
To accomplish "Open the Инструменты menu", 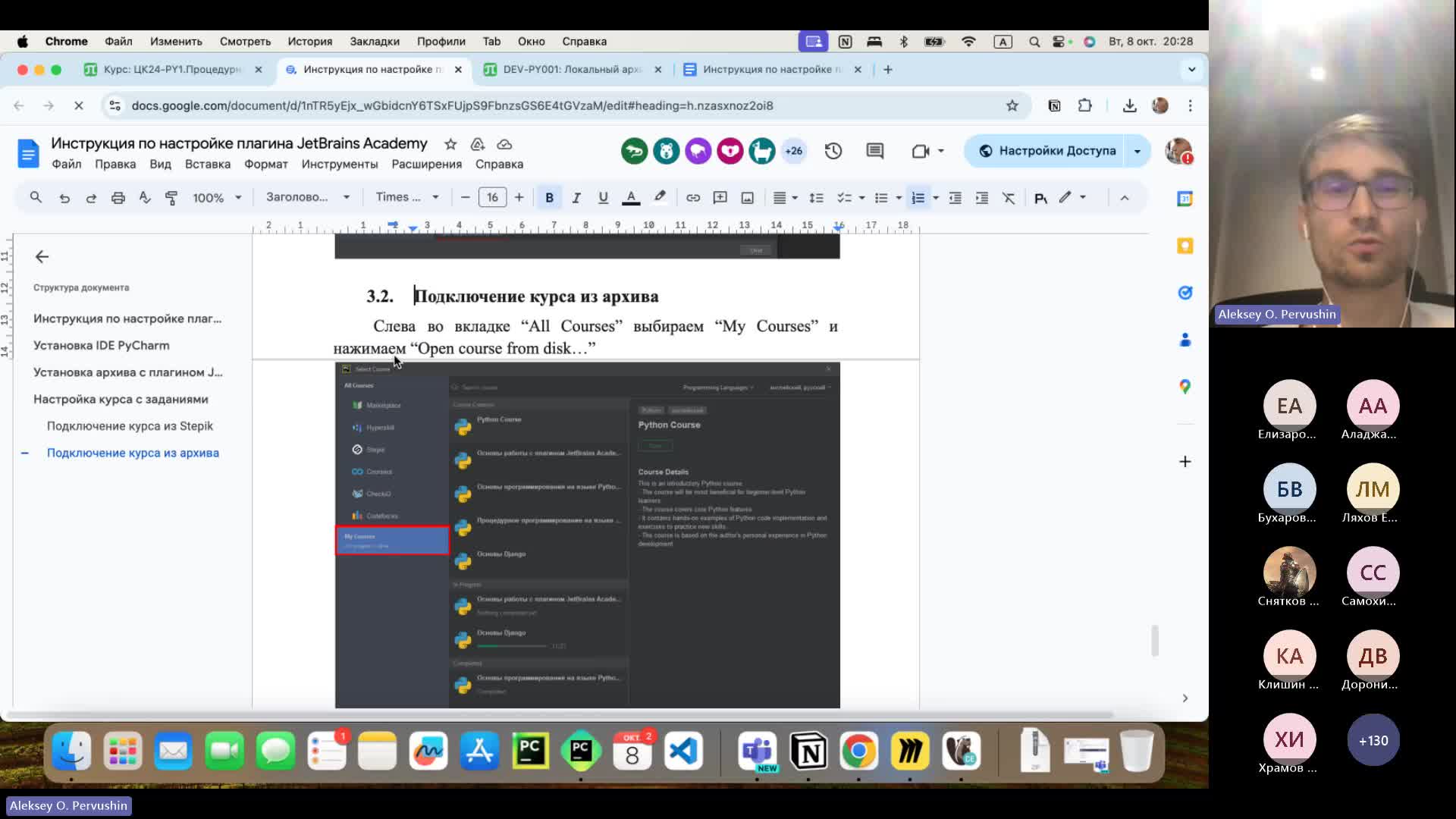I will click(x=340, y=165).
